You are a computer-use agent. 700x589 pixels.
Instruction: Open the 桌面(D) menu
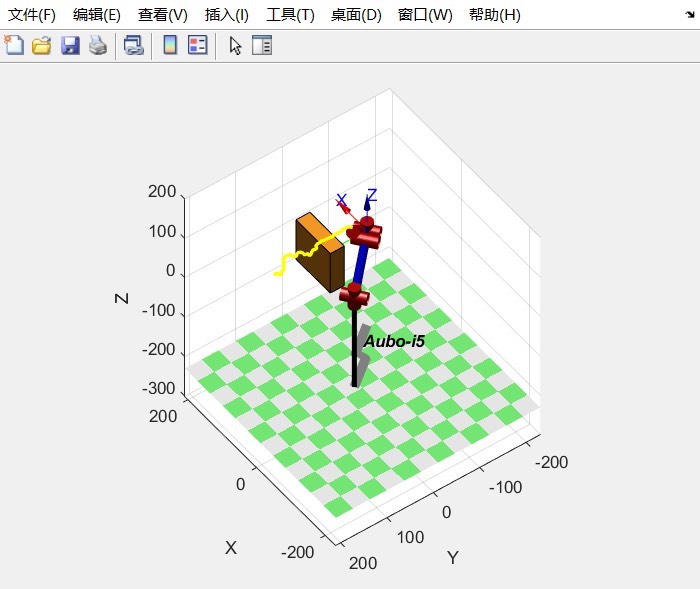[356, 15]
